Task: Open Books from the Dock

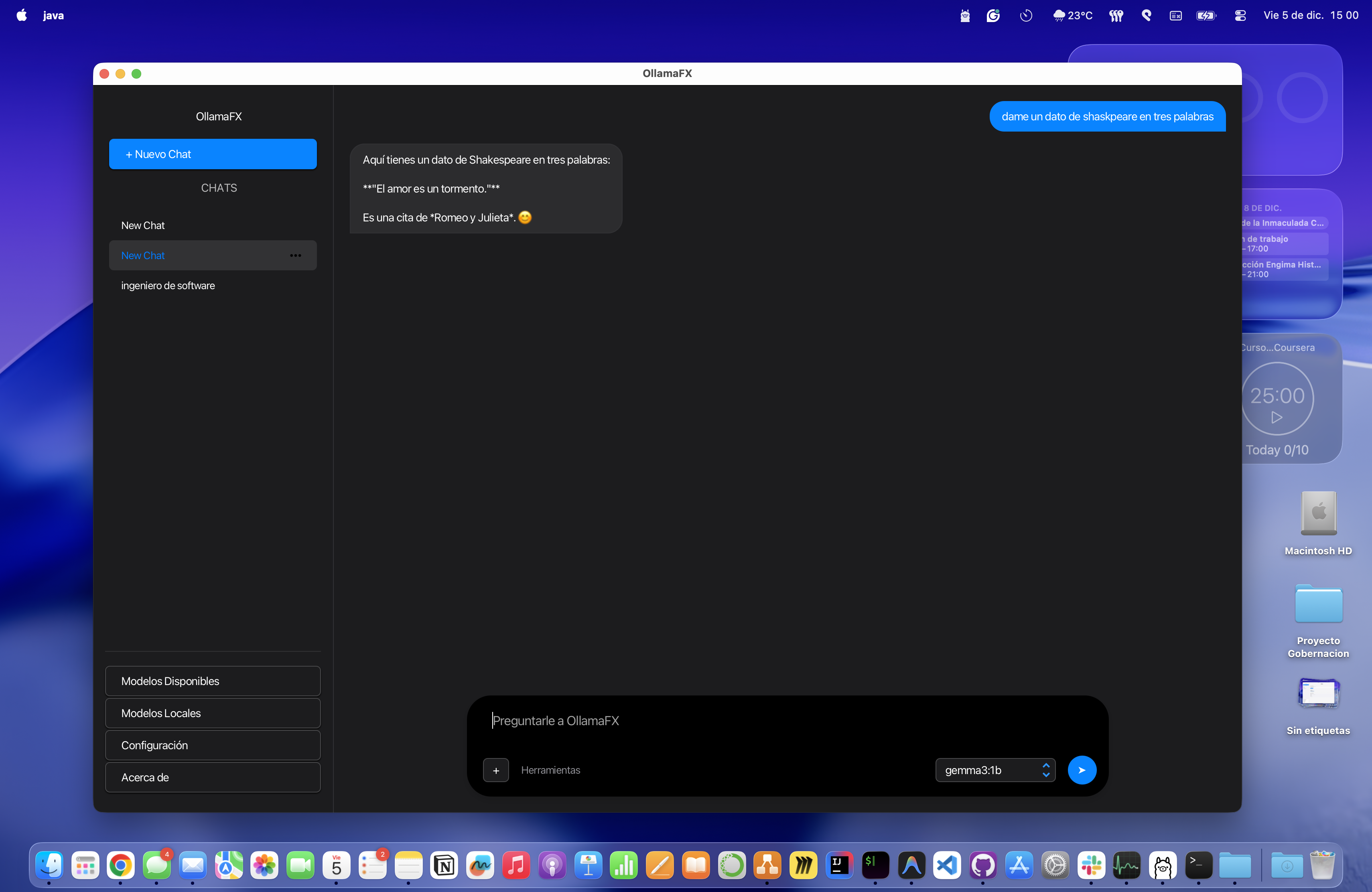Action: (x=696, y=866)
